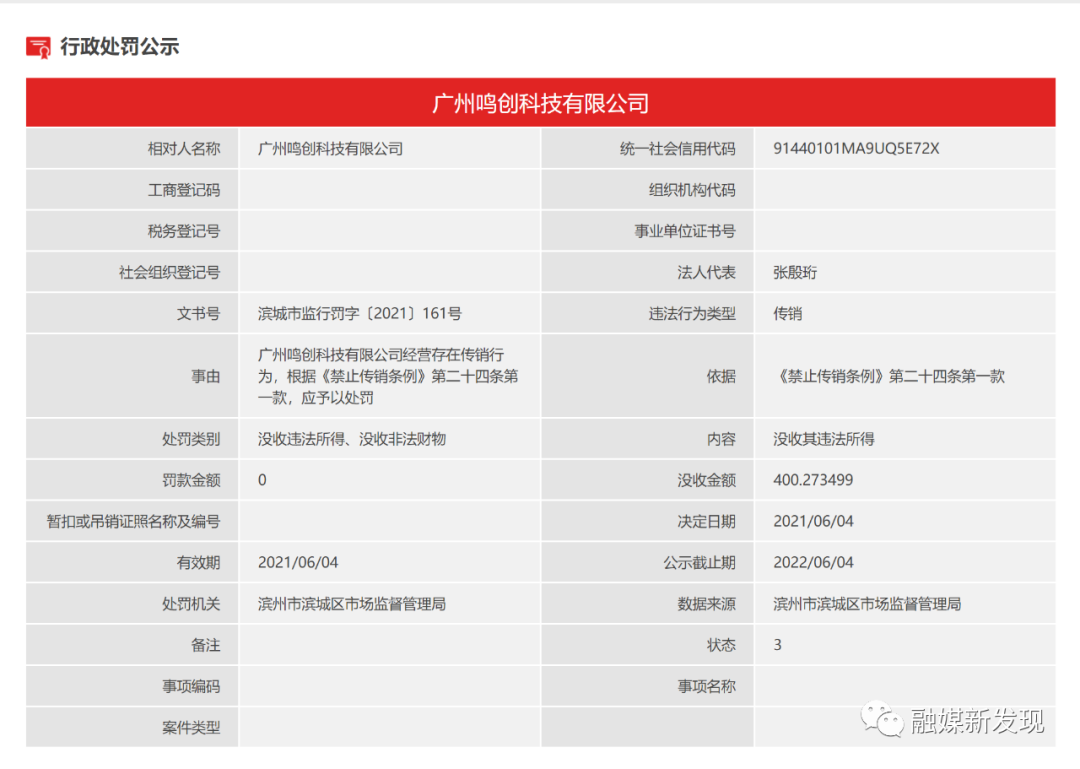This screenshot has height=769, width=1080.
Task: Click the 决定日期 label
Action: tap(706, 522)
